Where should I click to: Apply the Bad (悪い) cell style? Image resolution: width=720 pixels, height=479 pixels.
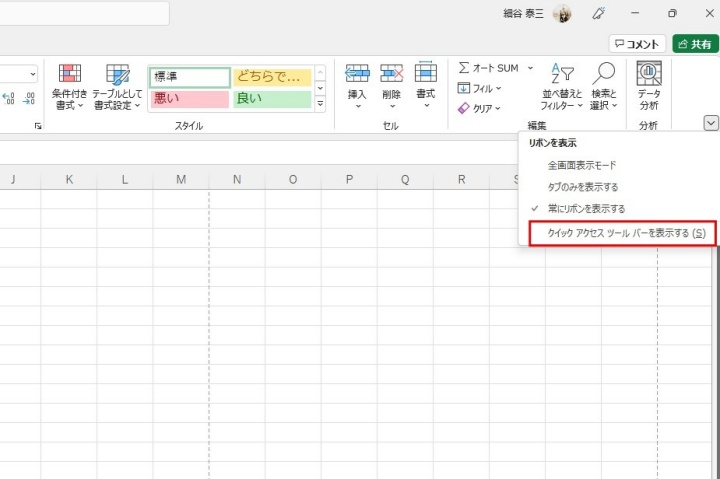click(x=190, y=99)
